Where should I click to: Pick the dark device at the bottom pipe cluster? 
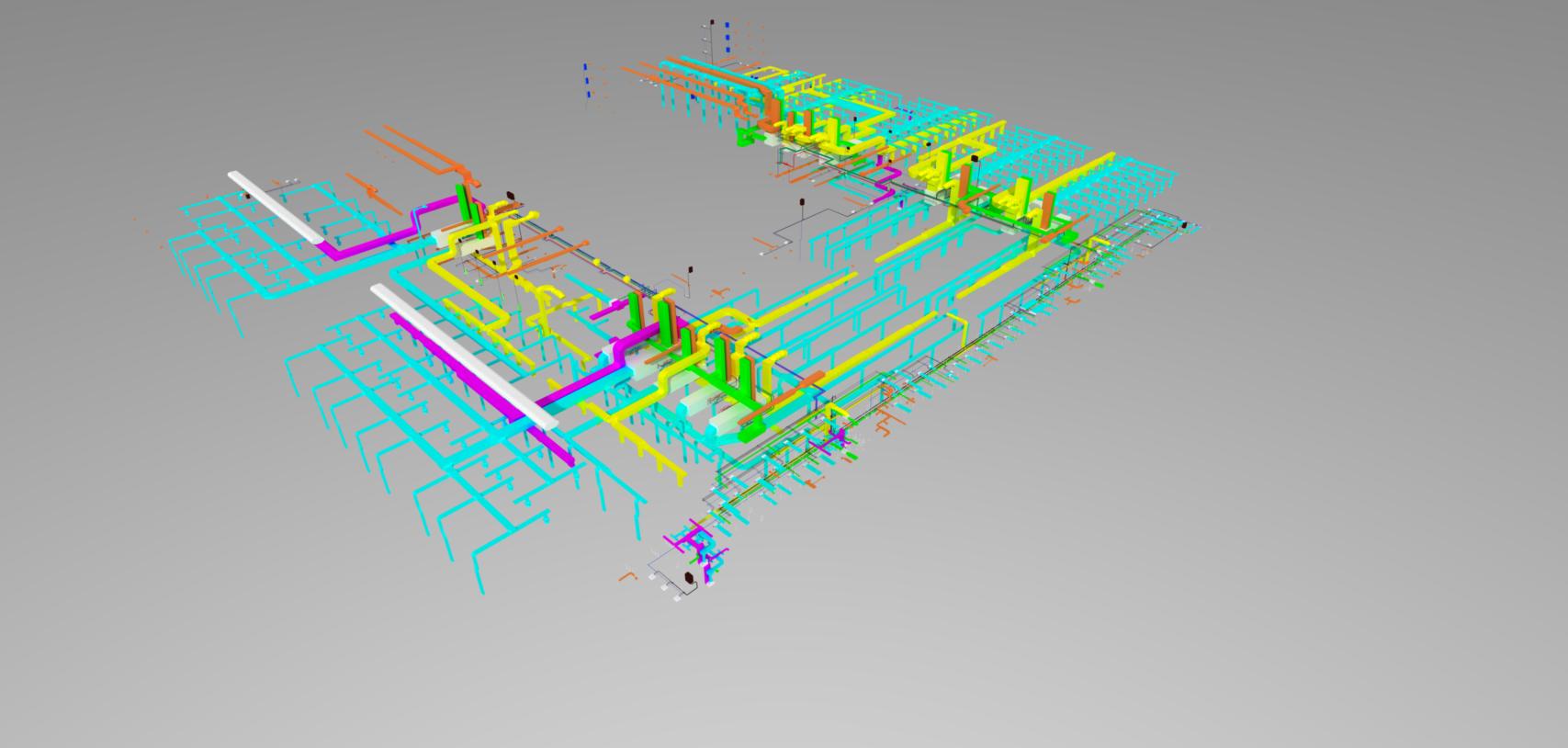689,578
